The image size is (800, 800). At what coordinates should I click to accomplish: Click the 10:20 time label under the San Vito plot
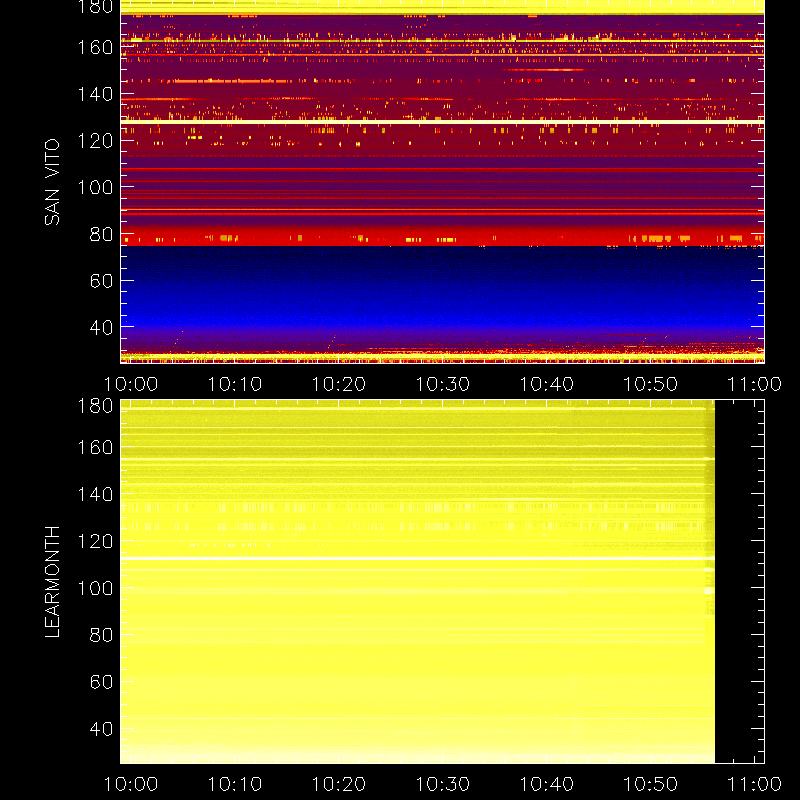(x=339, y=384)
